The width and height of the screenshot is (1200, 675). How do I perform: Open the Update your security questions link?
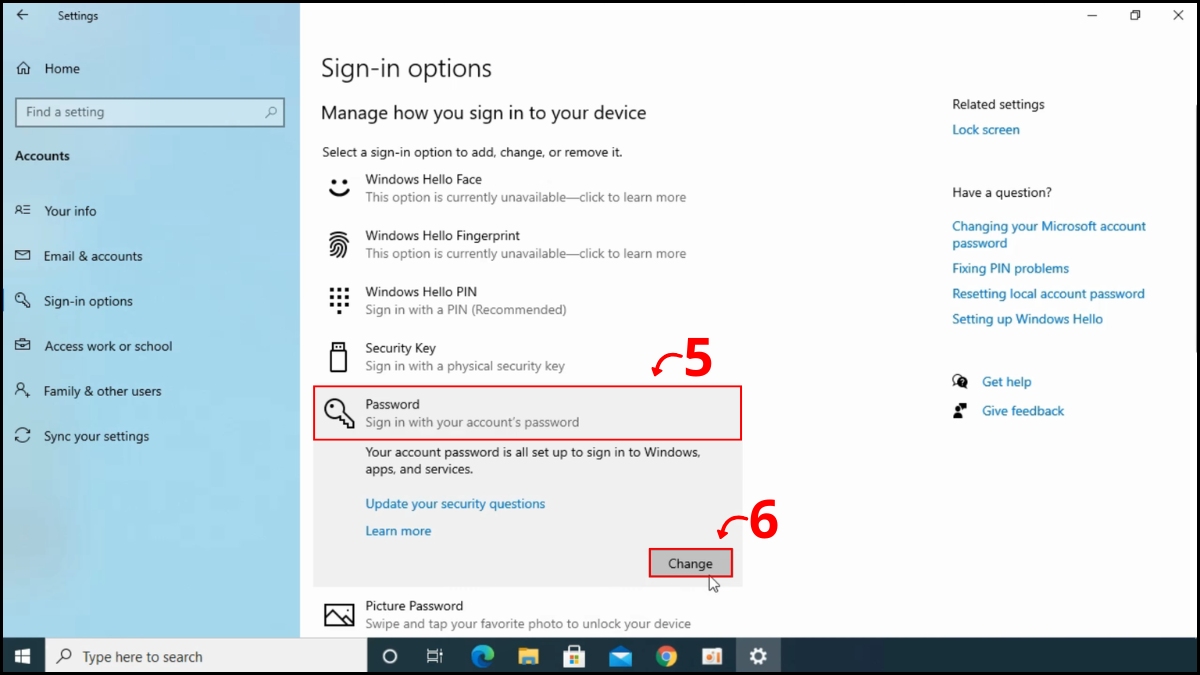coord(455,503)
